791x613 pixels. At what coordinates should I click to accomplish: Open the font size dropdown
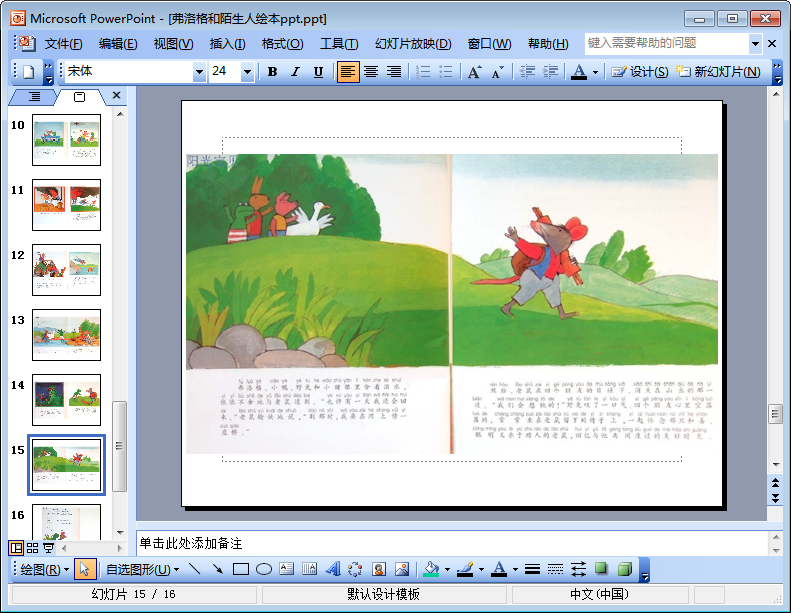tap(247, 72)
